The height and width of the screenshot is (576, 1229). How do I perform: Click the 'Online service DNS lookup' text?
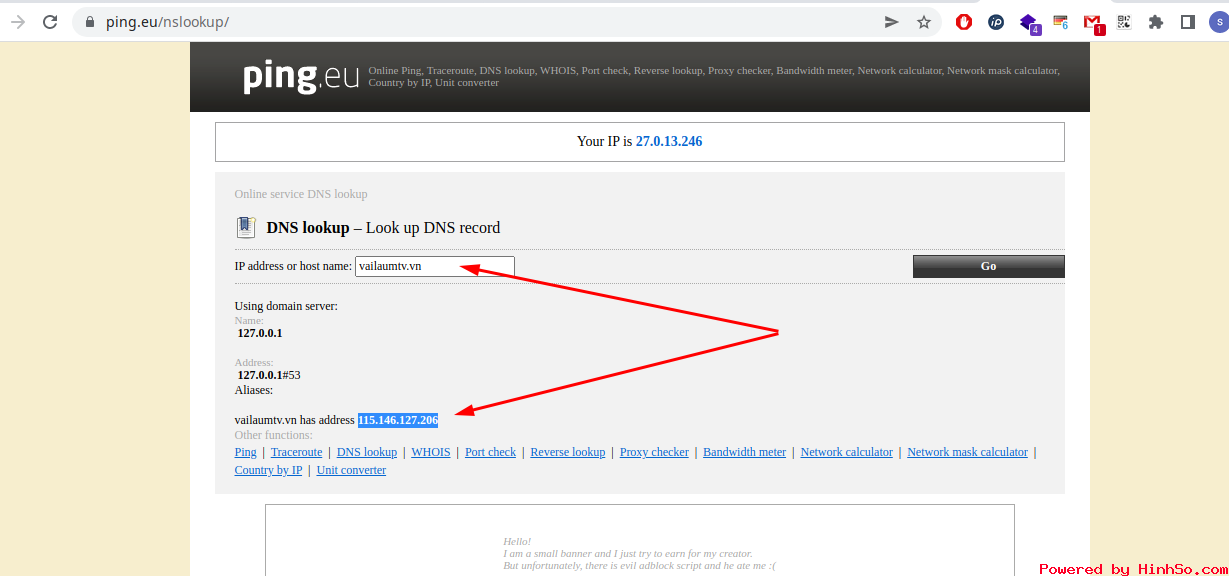point(301,194)
